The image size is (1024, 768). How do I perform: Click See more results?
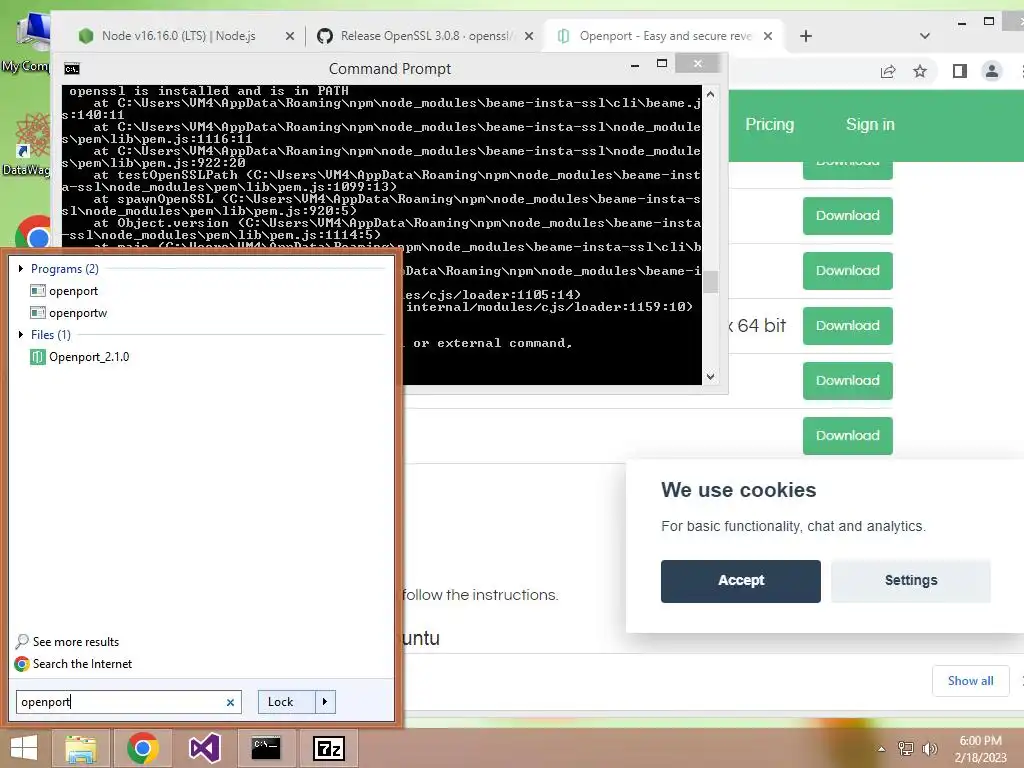67,642
